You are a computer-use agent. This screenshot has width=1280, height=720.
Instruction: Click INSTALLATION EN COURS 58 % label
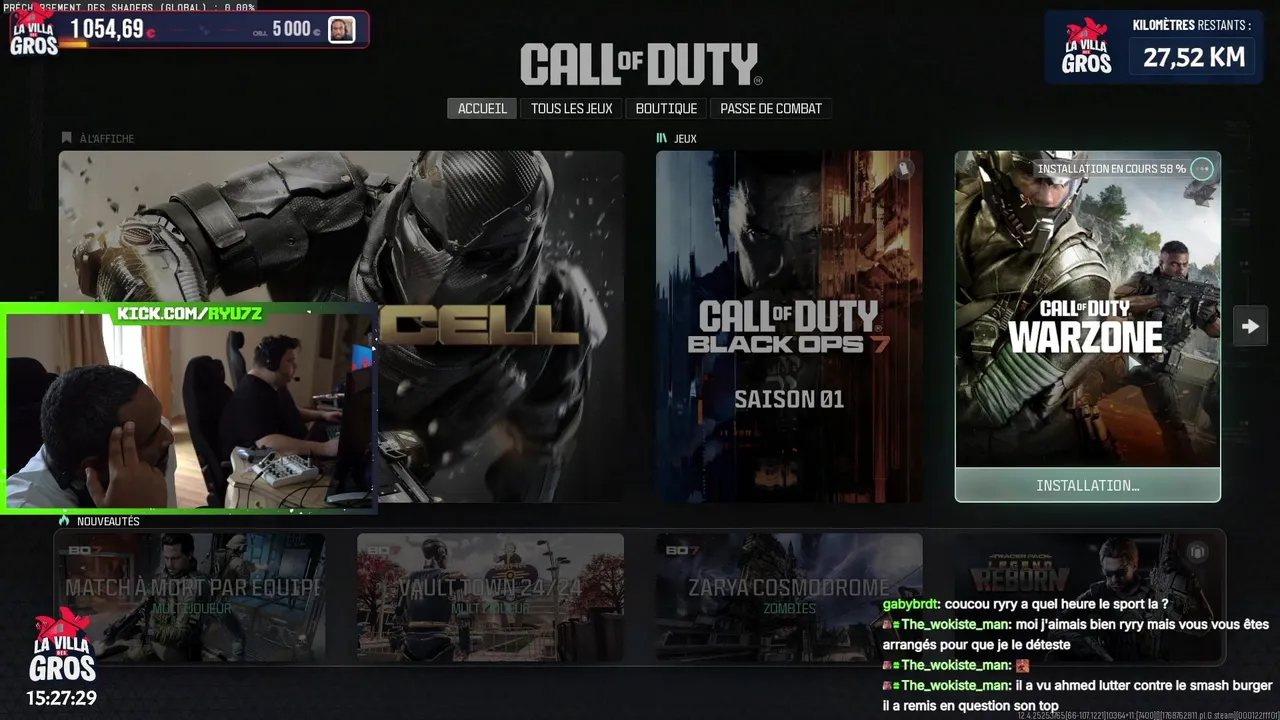tap(1112, 169)
